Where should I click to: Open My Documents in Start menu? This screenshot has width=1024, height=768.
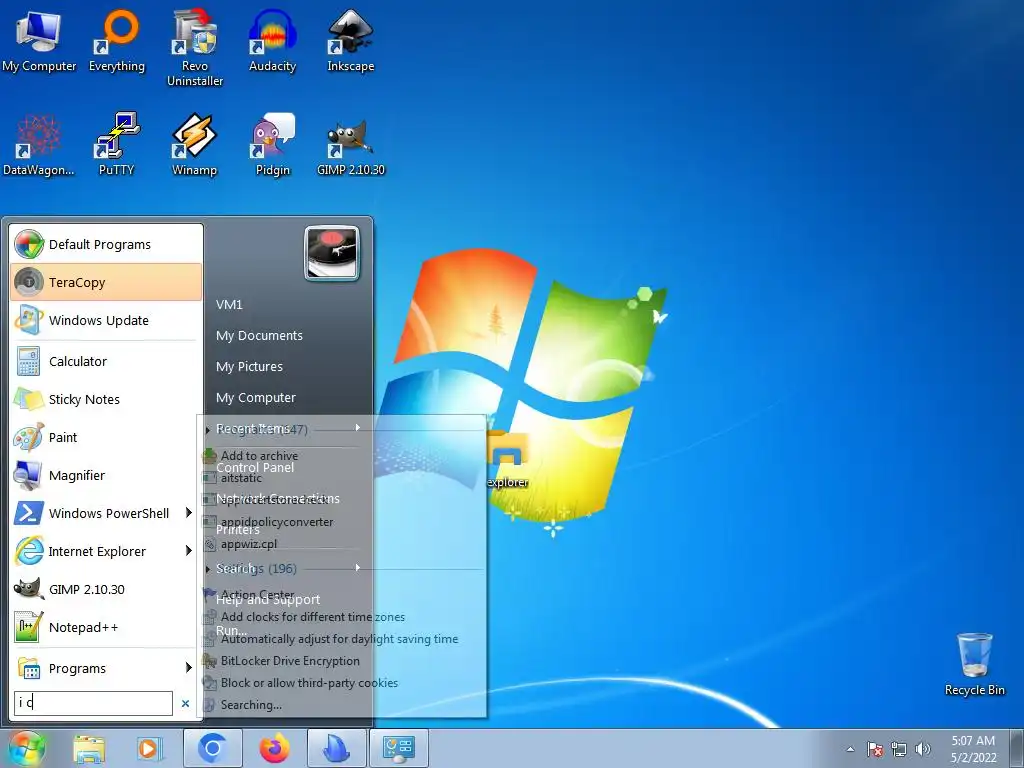pos(259,335)
